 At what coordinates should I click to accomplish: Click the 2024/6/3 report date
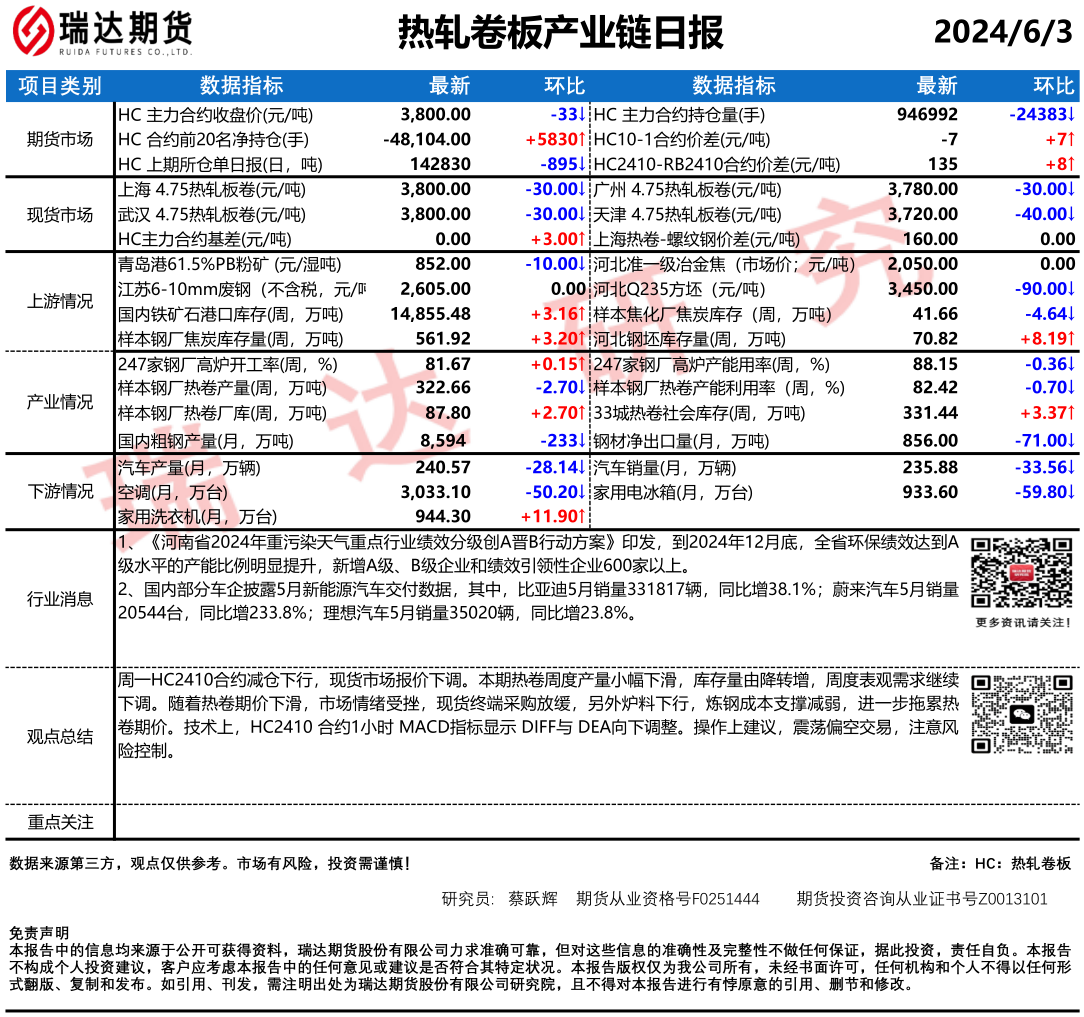point(1002,33)
